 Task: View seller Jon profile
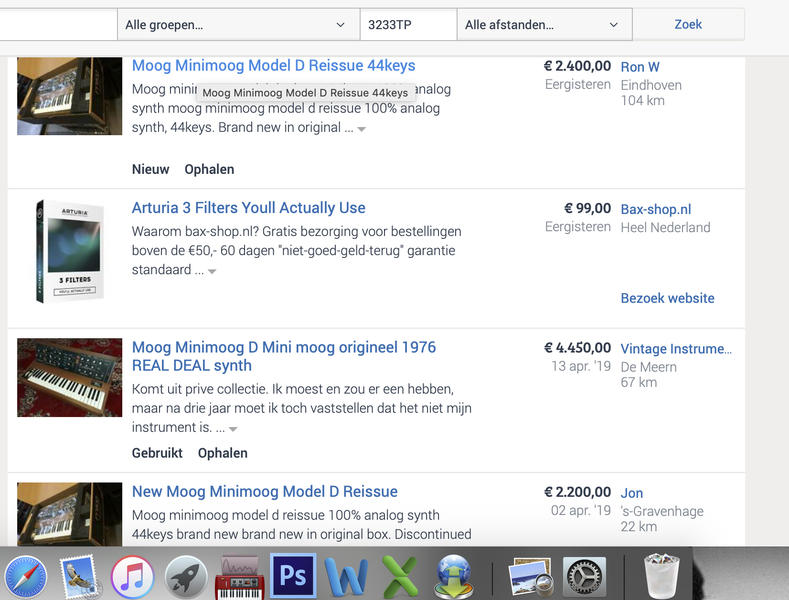coord(632,493)
